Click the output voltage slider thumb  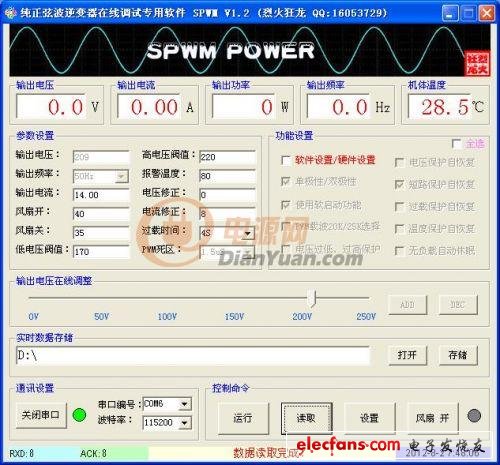click(x=312, y=298)
